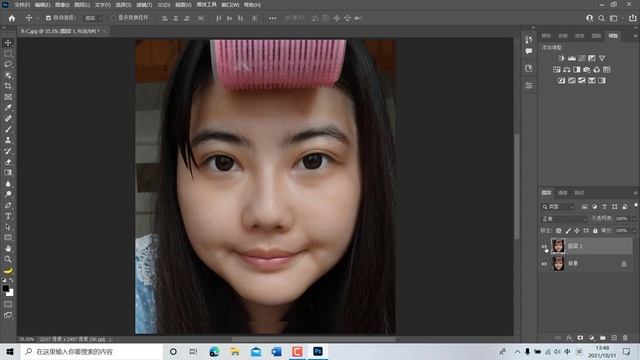640x360 pixels.
Task: Select the Background layer thumbnail
Action: [558, 264]
